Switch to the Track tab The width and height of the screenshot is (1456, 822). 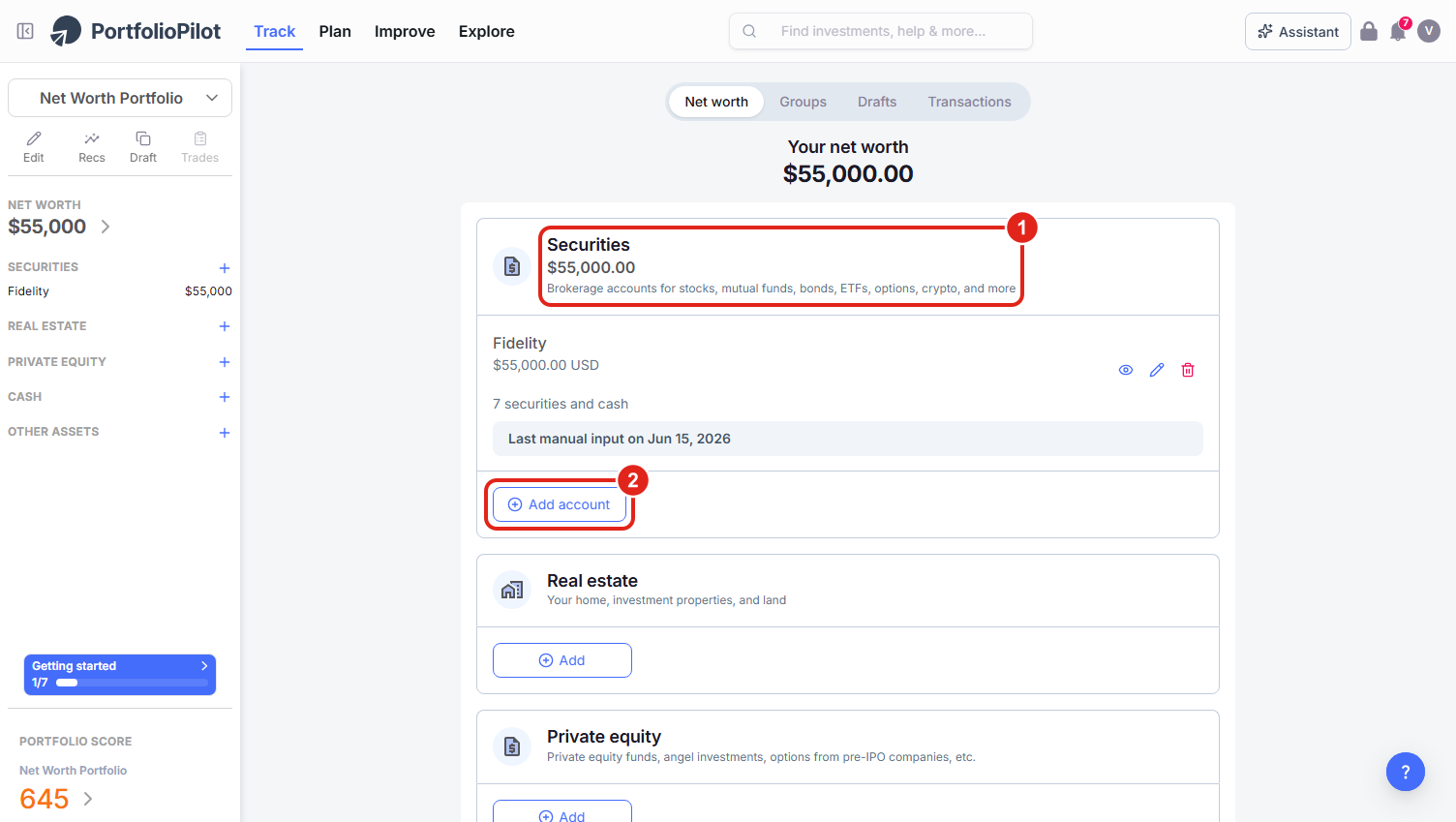tap(274, 31)
